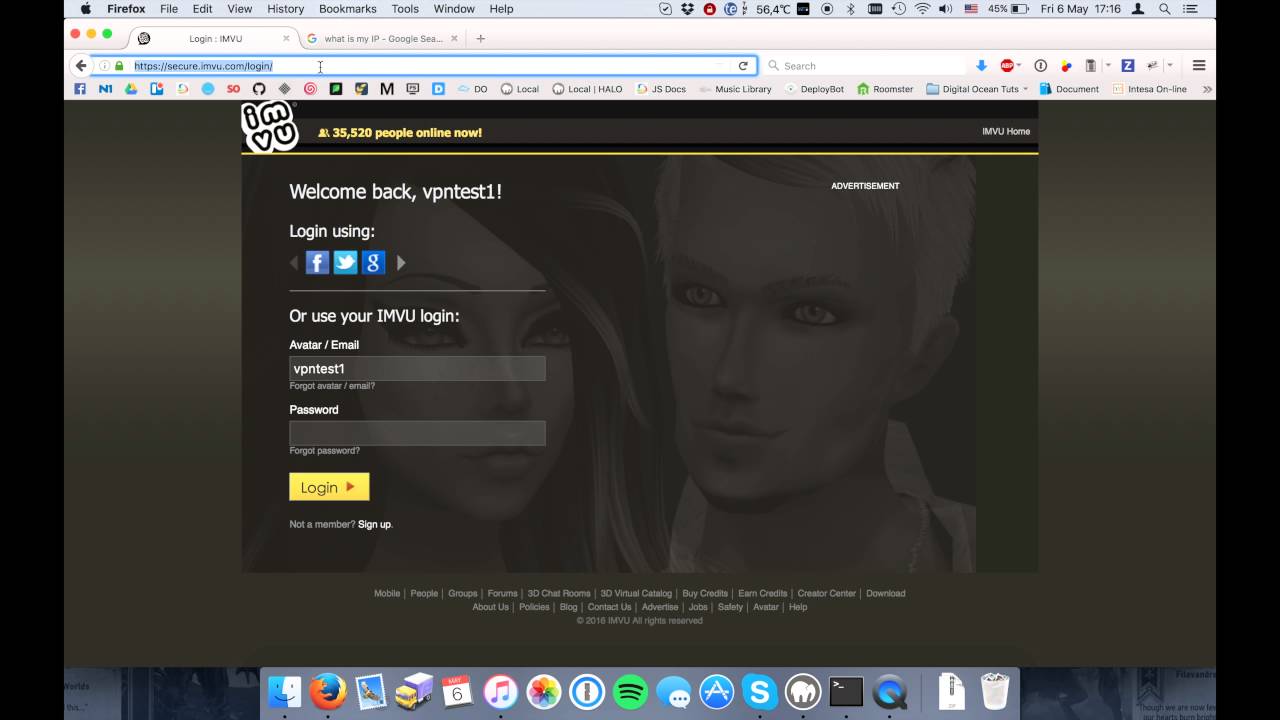
Task: Open the File menu
Action: point(169,9)
